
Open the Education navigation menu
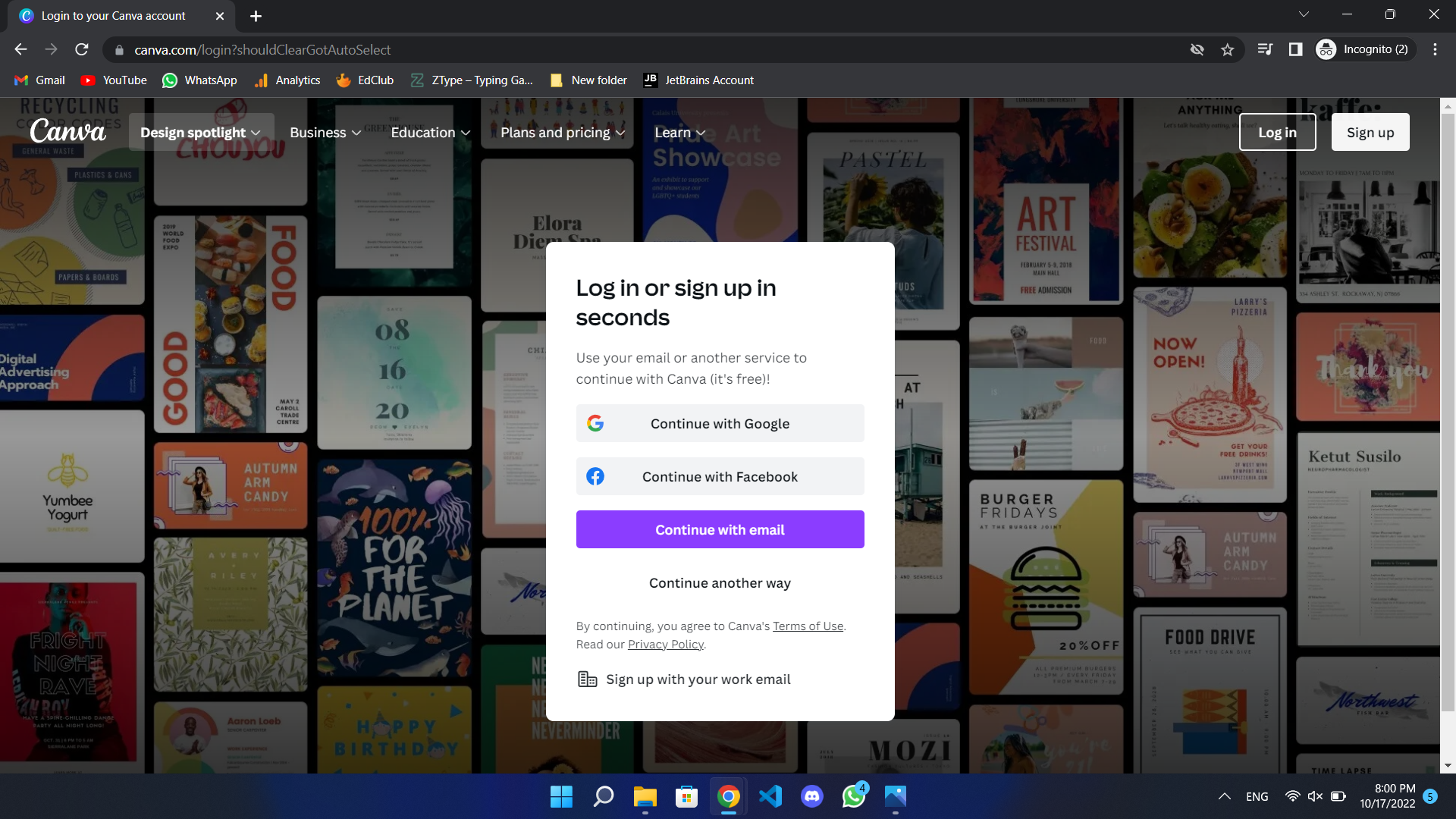430,133
